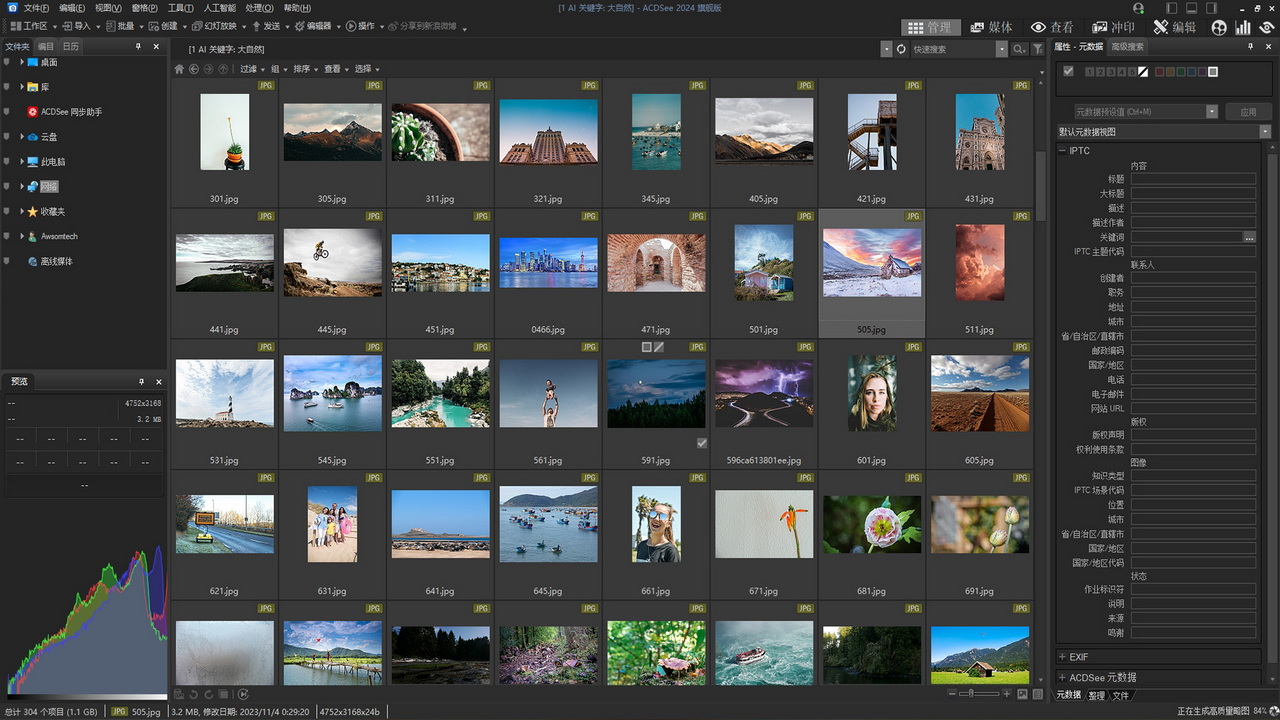The height and width of the screenshot is (720, 1280).
Task: Click the 应用 apply button
Action: click(1247, 112)
